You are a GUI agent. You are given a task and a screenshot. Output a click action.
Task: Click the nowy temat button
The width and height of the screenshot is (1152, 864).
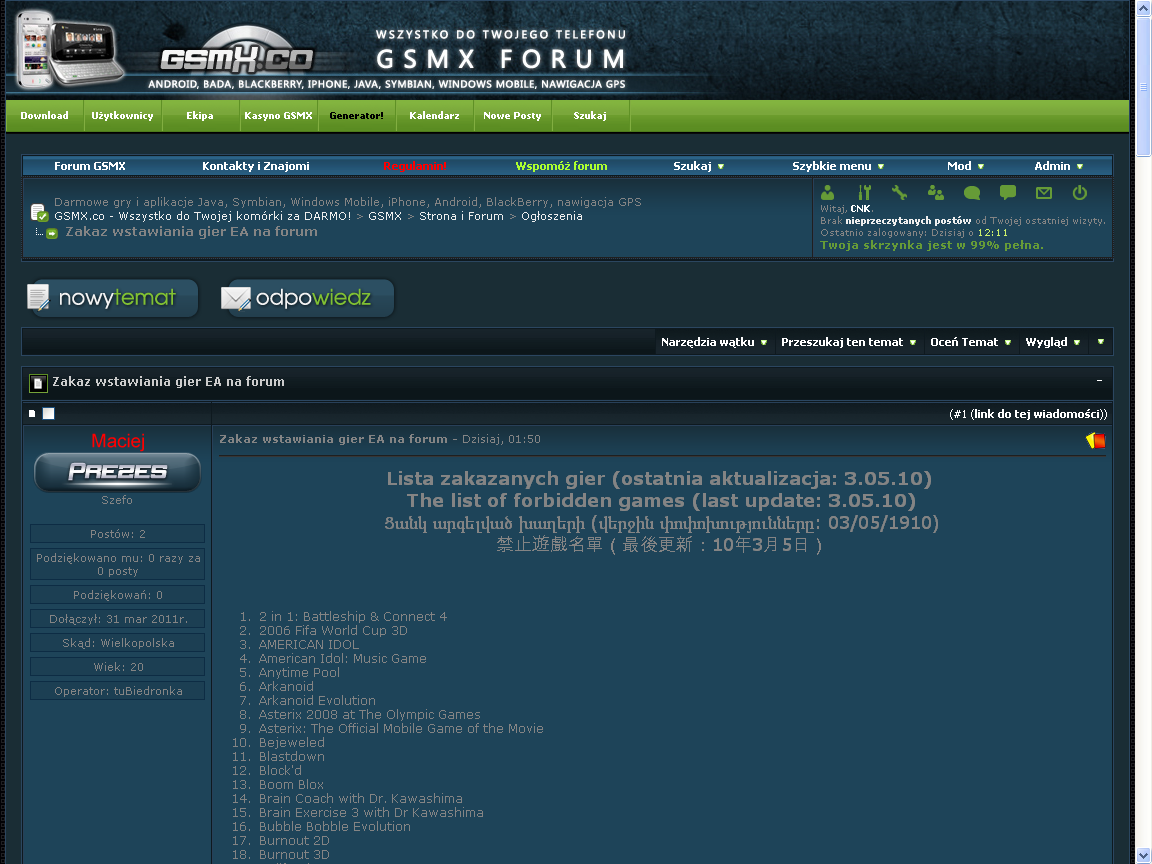pyautogui.click(x=112, y=298)
